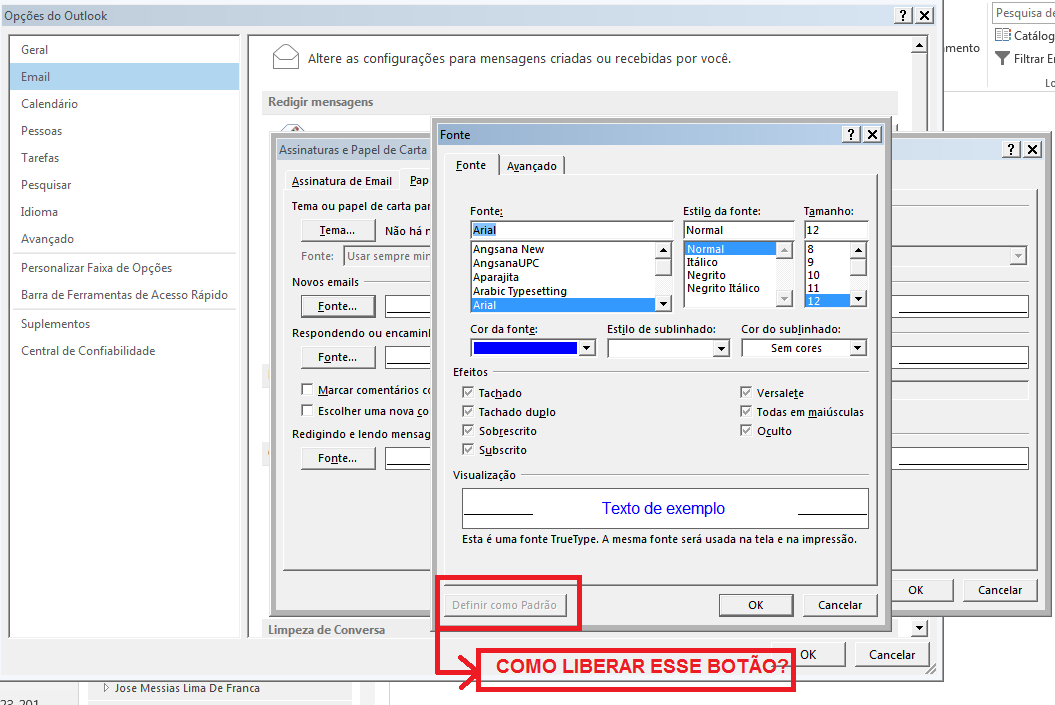Click Tamanho list scroll down arrow
The width and height of the screenshot is (1055, 705).
pos(858,299)
